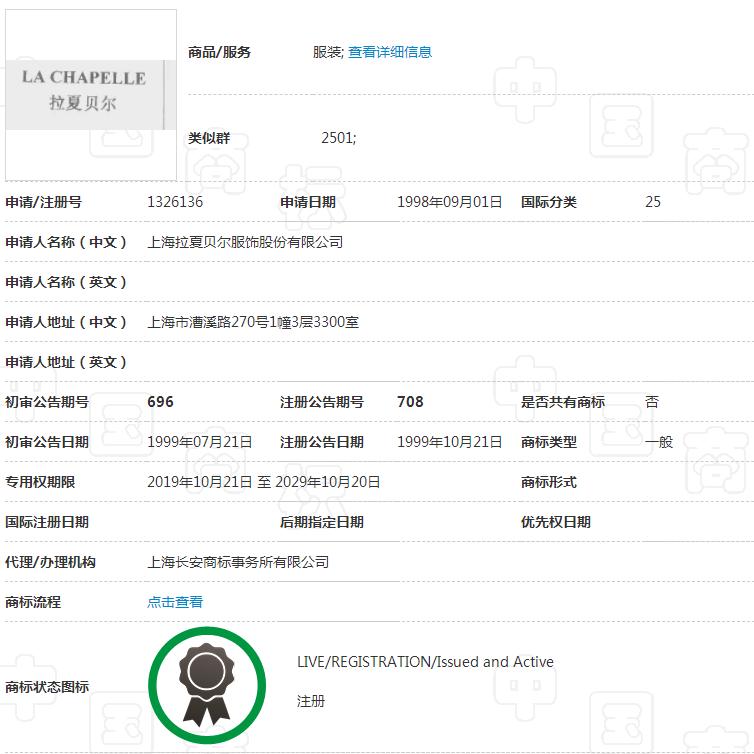Viewport: 754px width, 754px height.
Task: Select the 否 shared trademark value
Action: tap(652, 402)
